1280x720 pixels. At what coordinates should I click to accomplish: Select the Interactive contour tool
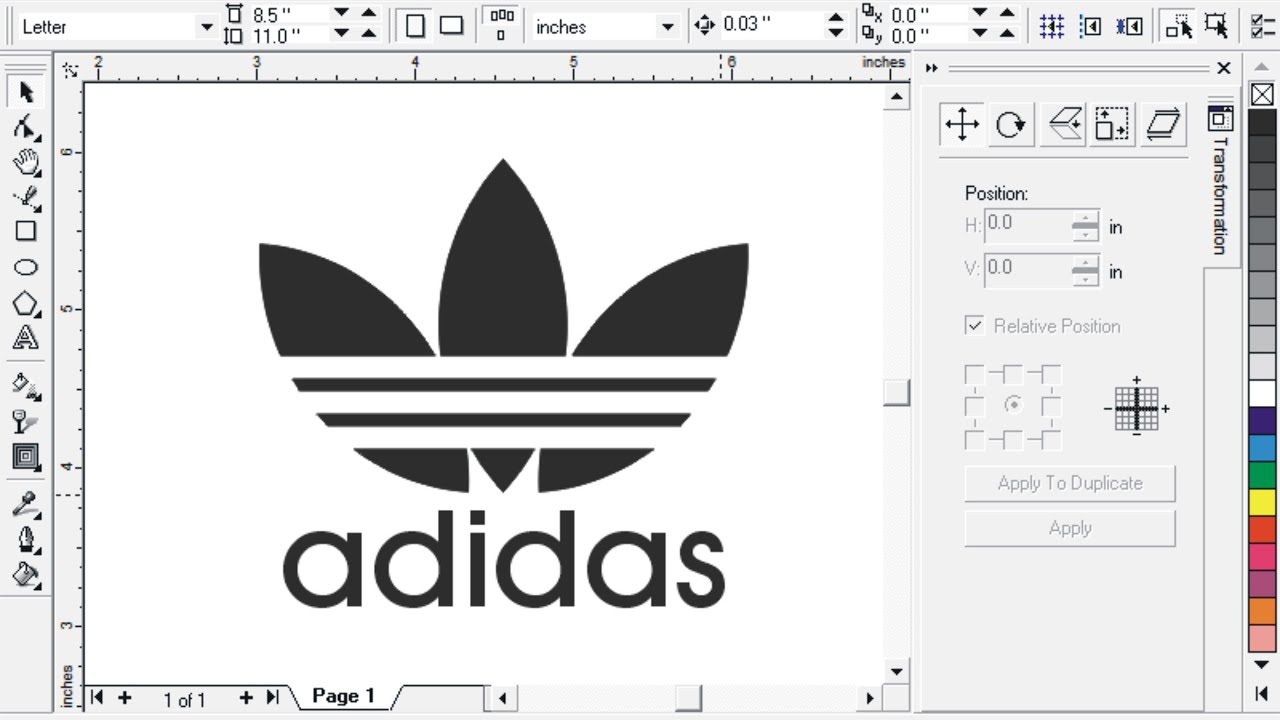(26, 457)
